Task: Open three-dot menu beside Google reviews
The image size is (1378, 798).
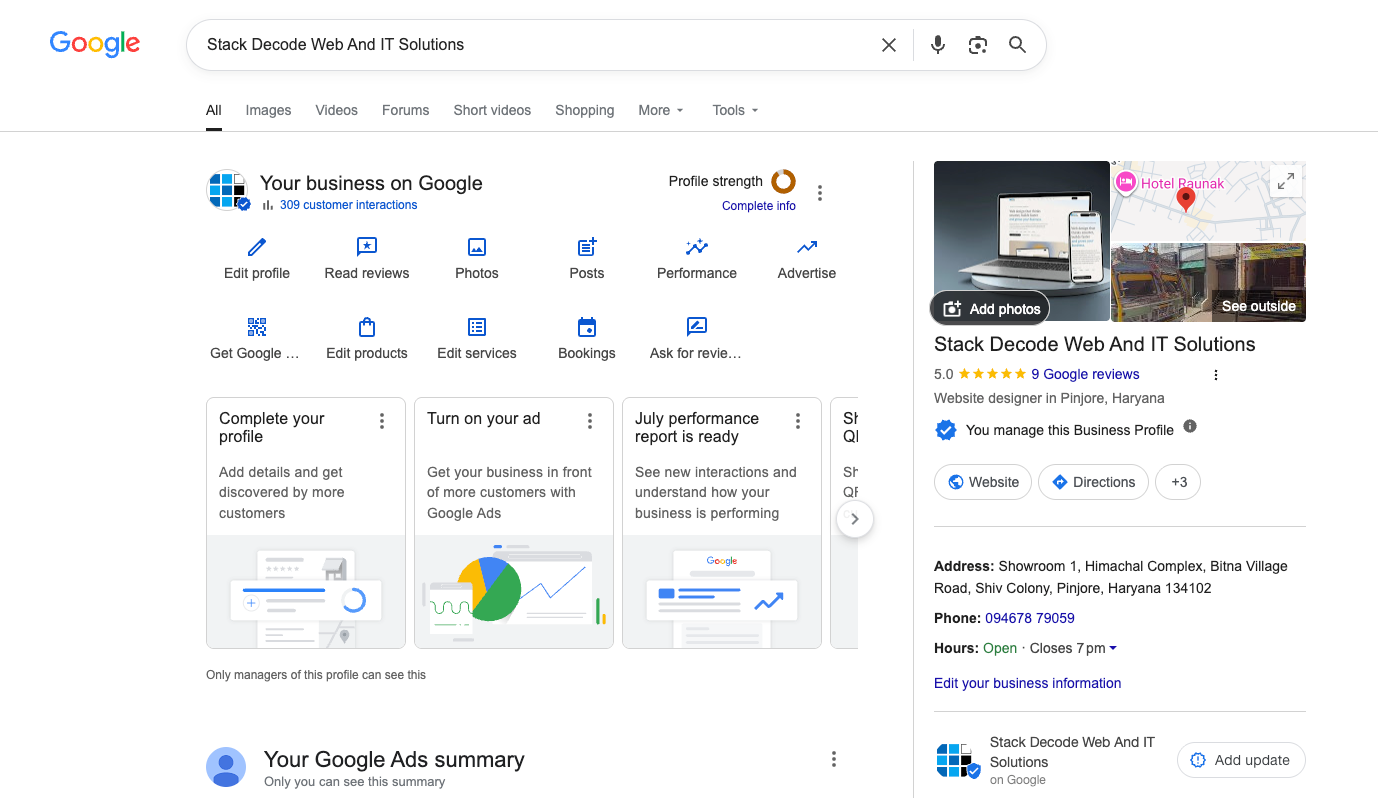Action: click(1216, 375)
